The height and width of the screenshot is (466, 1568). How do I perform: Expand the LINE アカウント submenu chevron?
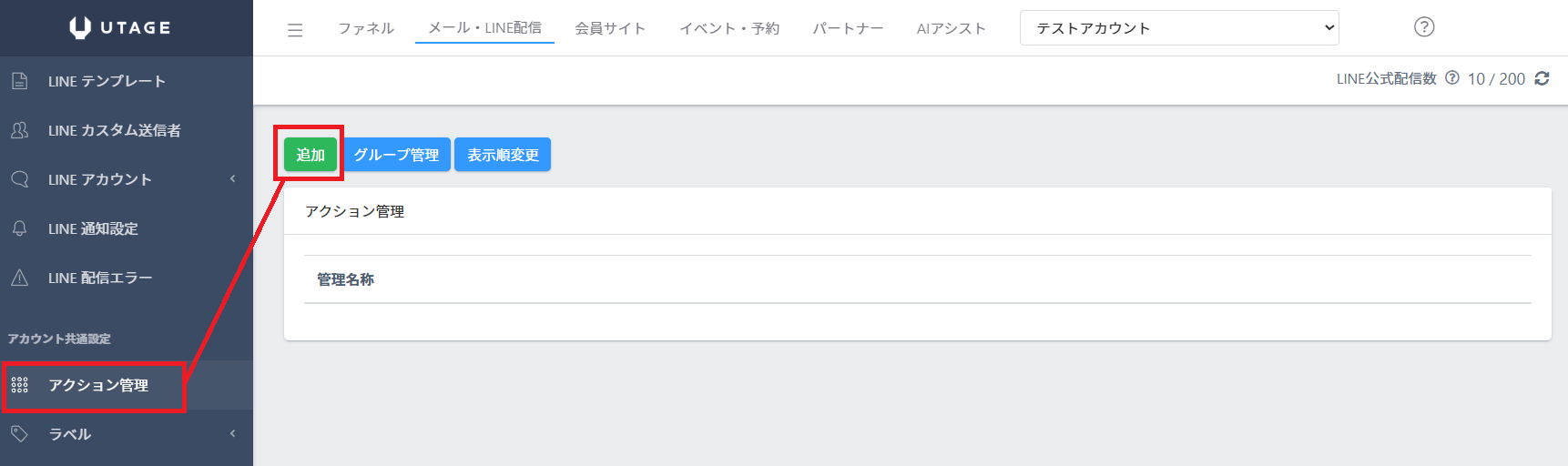click(x=233, y=179)
